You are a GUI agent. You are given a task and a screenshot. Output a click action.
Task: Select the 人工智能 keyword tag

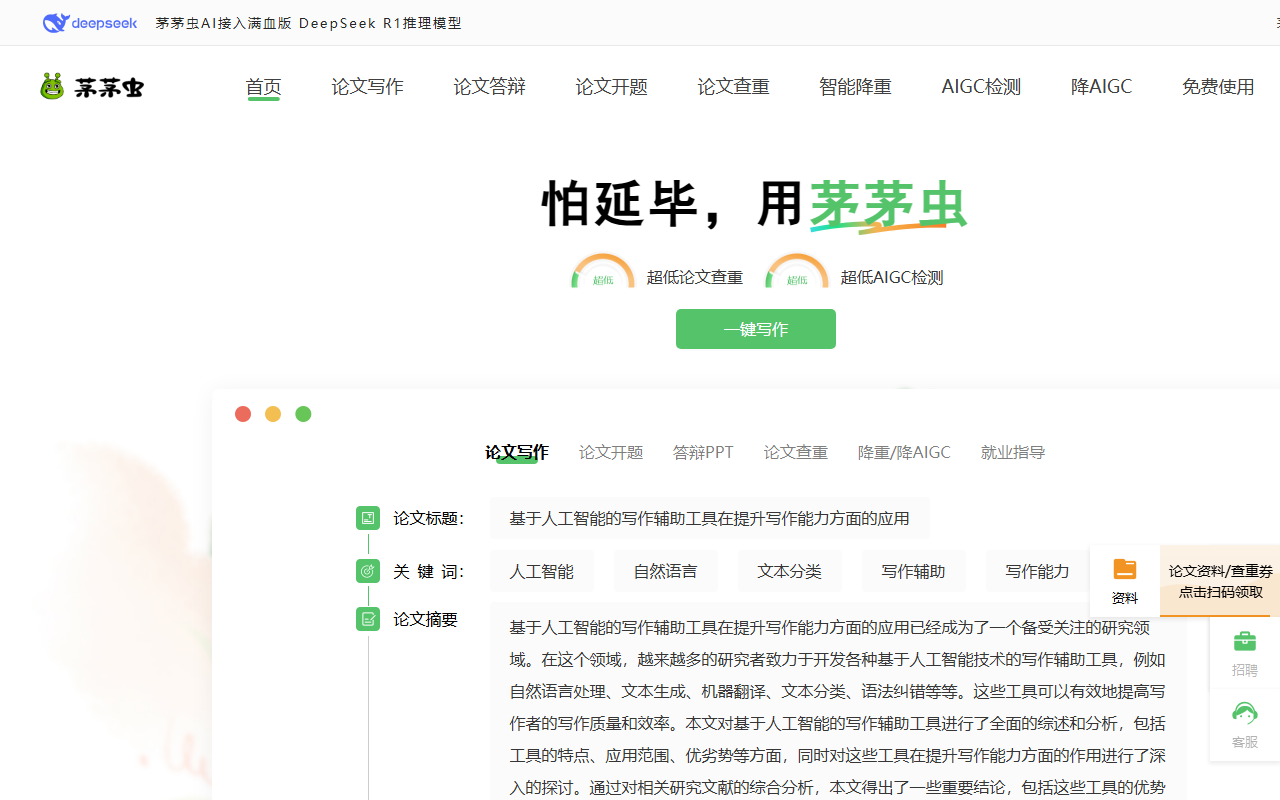[x=542, y=571]
